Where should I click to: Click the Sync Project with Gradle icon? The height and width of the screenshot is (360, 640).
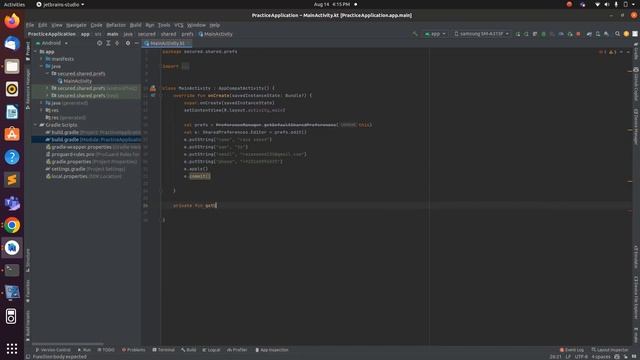point(589,34)
